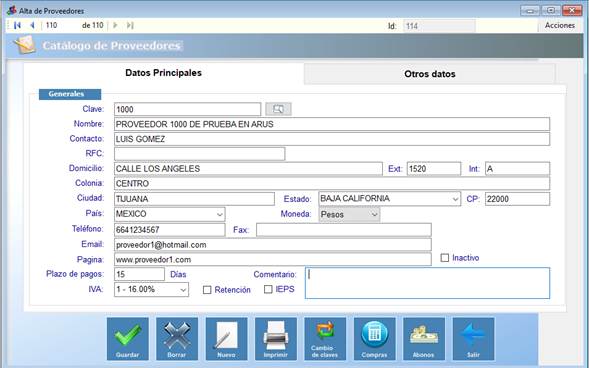Open the Estado dropdown
Image resolution: width=589 pixels, height=368 pixels.
click(390, 199)
